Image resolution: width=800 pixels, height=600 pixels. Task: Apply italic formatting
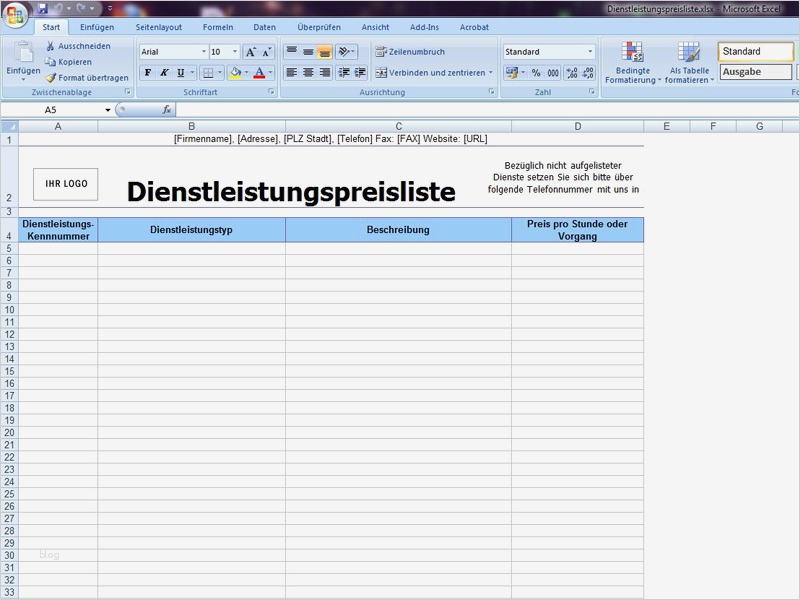tap(164, 72)
